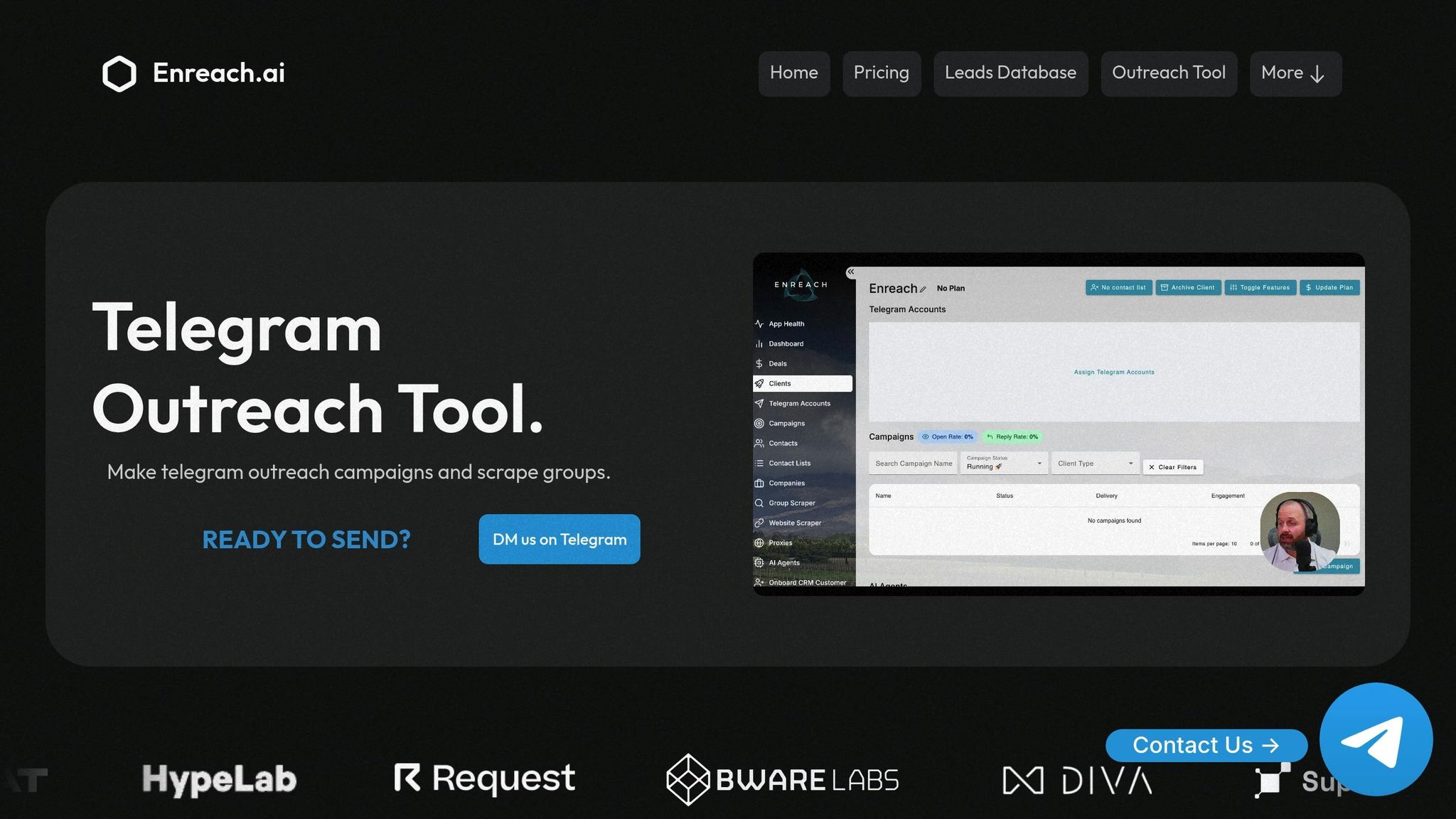The image size is (1456, 819).
Task: Click the pencil edit icon beside Enreach
Action: pyautogui.click(x=923, y=289)
